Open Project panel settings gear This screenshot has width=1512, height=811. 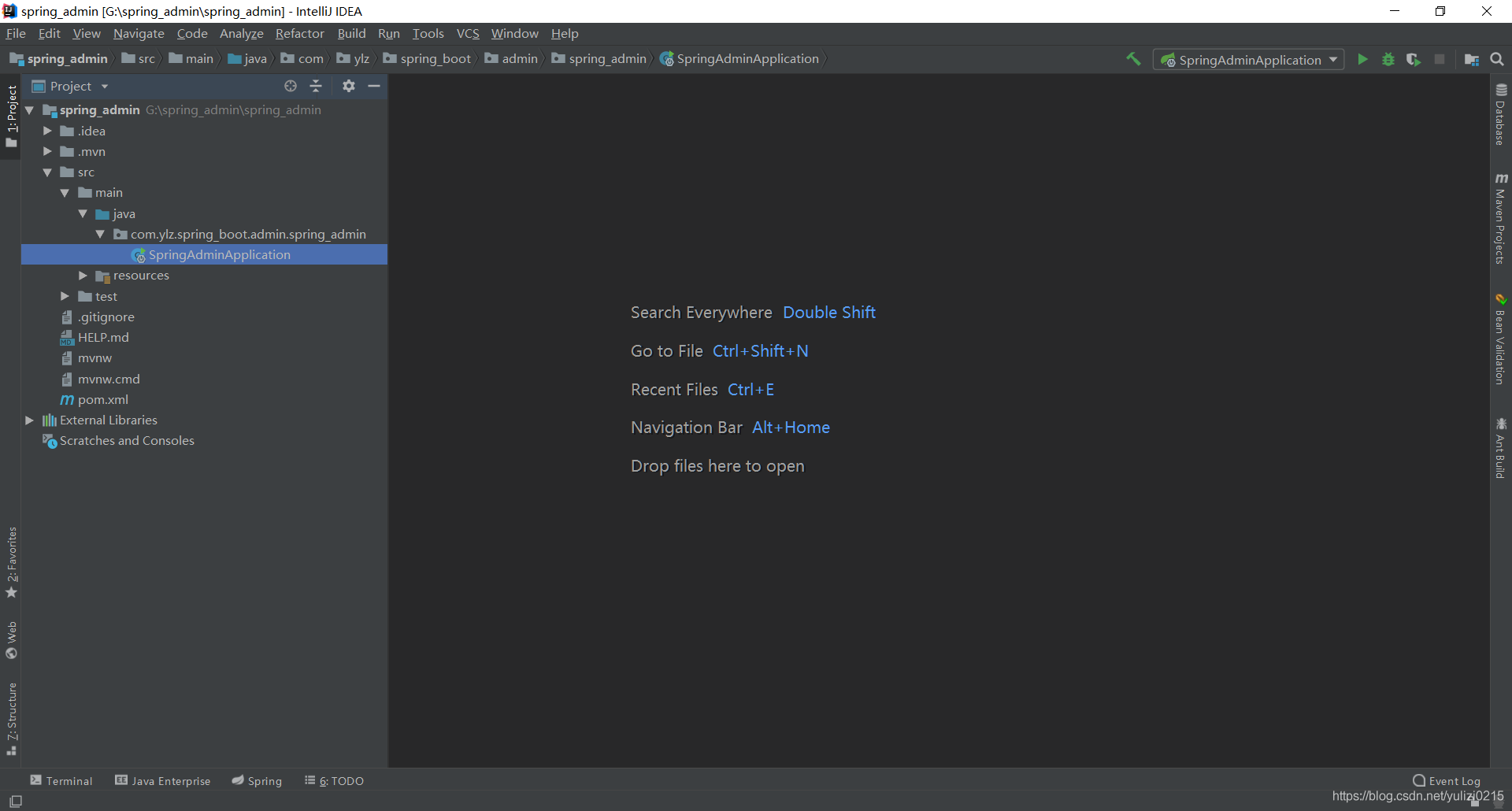pos(349,86)
